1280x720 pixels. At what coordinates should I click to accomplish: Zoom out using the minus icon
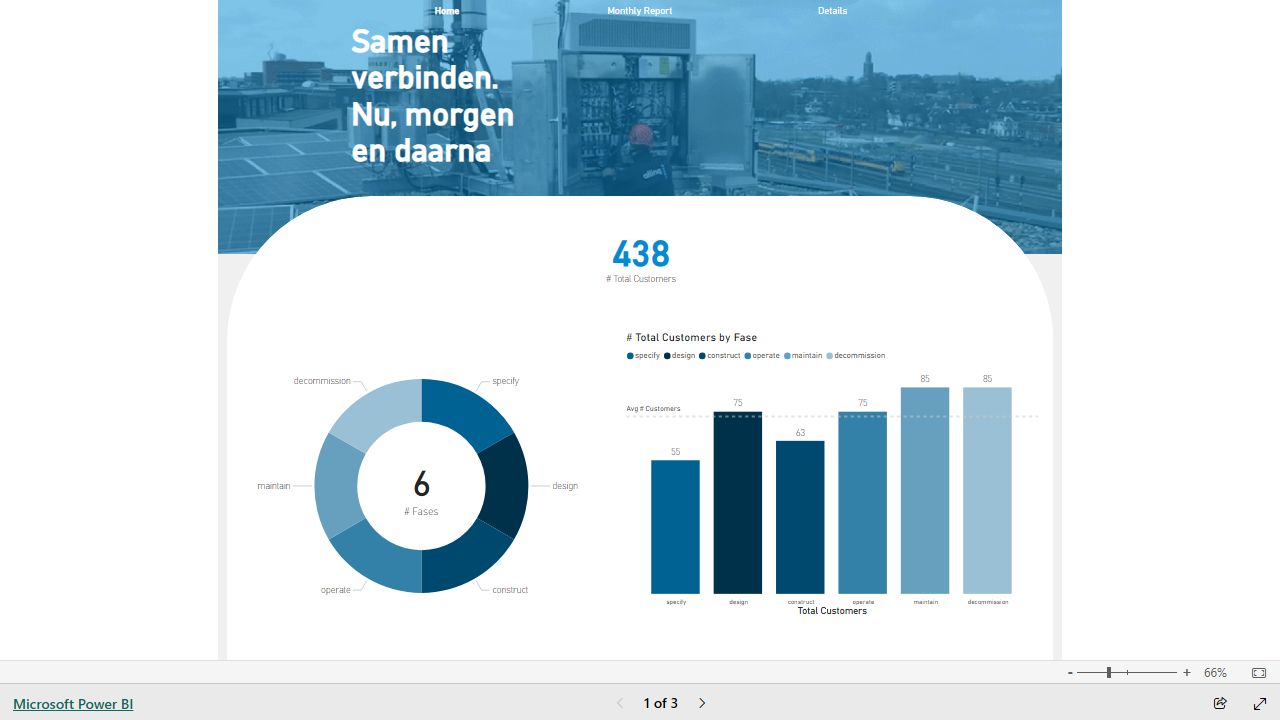click(1070, 673)
